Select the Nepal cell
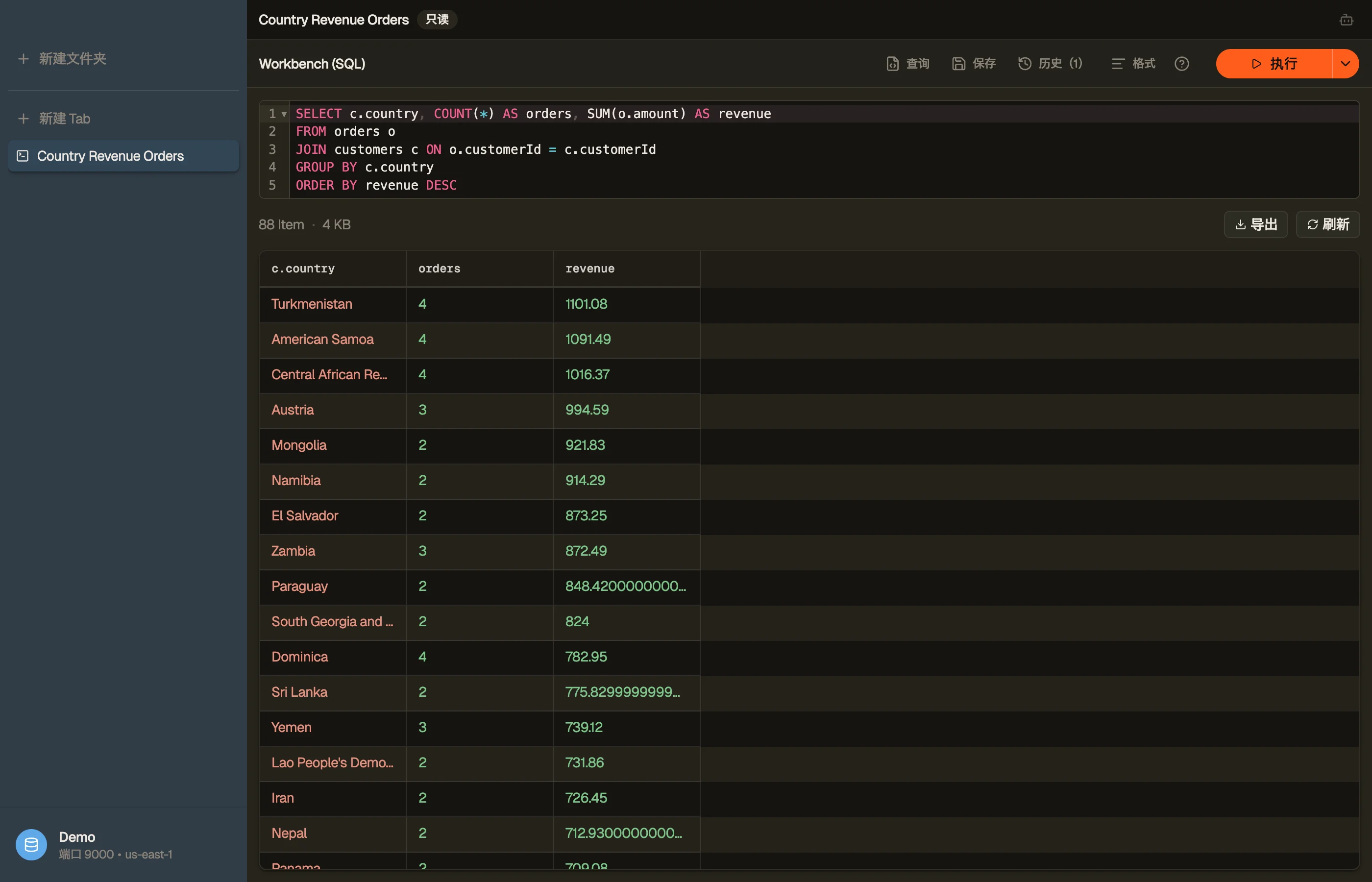Screen dimensions: 1372x882 pos(333,833)
